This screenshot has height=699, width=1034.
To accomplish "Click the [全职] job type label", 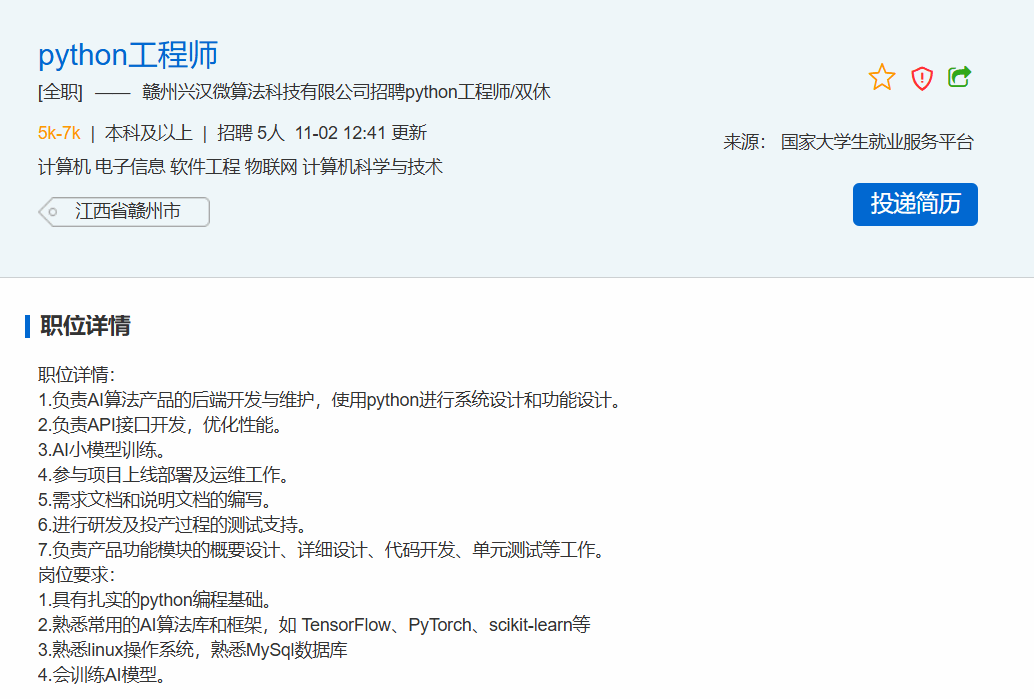I will 60,93.
